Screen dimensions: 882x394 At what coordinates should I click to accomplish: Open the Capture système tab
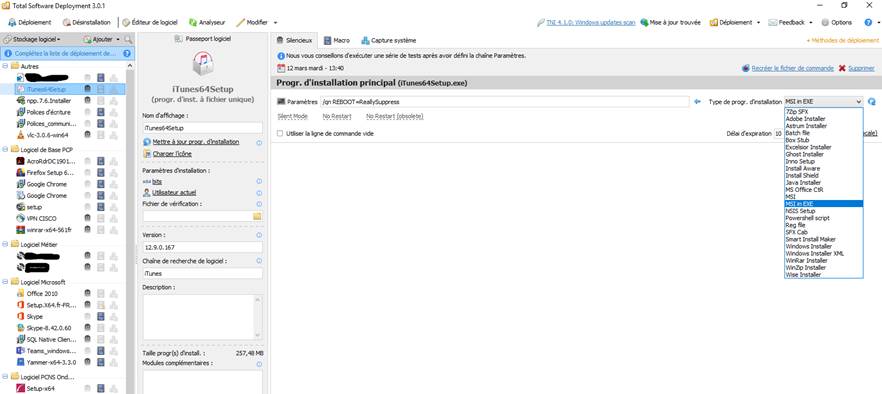(x=389, y=41)
